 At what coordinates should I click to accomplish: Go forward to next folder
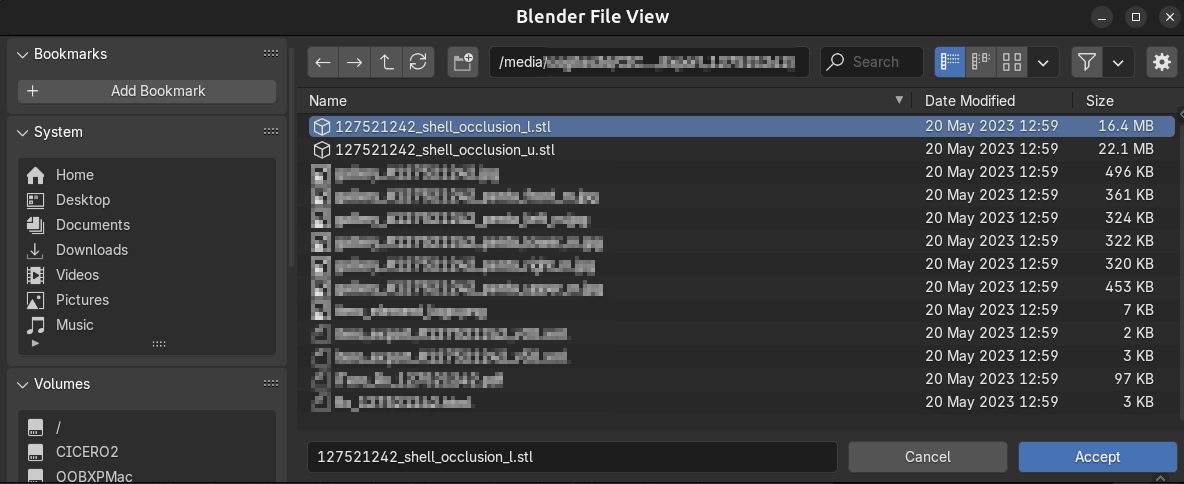click(354, 62)
